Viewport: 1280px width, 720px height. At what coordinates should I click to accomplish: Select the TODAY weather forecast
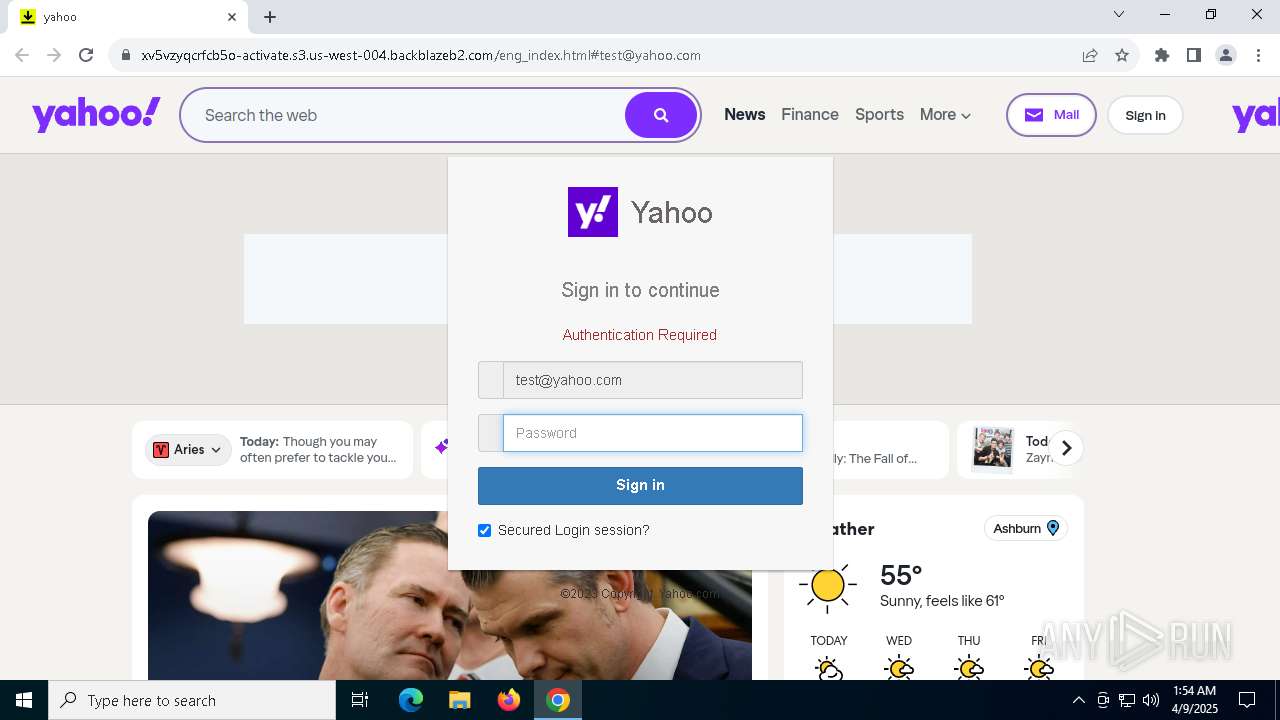coord(828,658)
